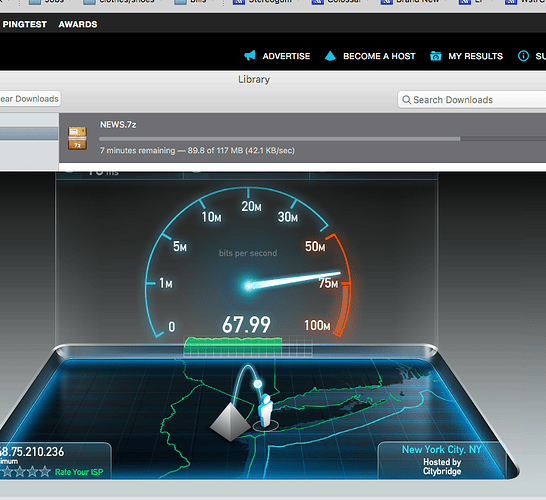Screen dimensions: 546x500
Task: Click the Search Downloads input field
Action: (472, 100)
